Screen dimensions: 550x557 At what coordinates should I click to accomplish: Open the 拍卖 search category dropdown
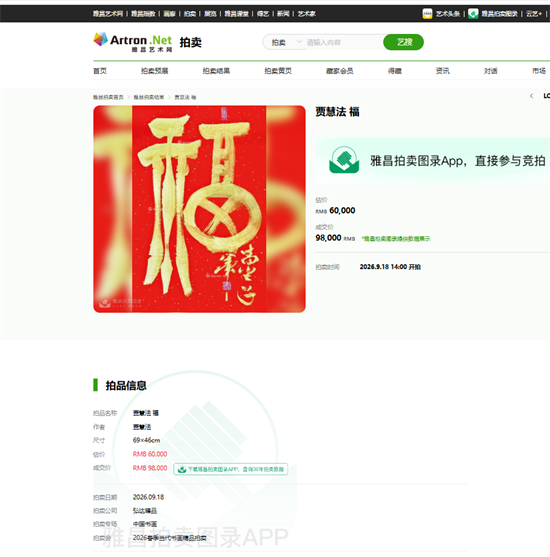pyautogui.click(x=286, y=42)
